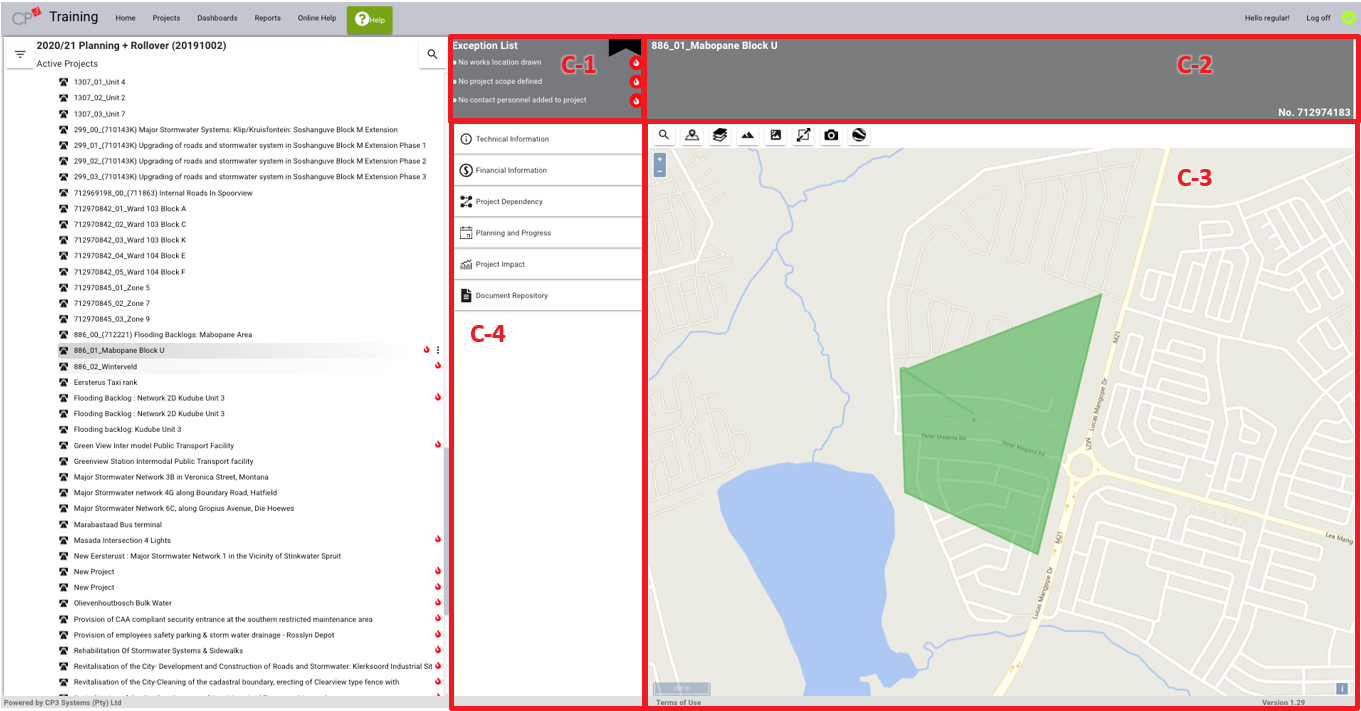The image size is (1361, 711).
Task: Click the terrain mountain map icon
Action: click(x=747, y=135)
